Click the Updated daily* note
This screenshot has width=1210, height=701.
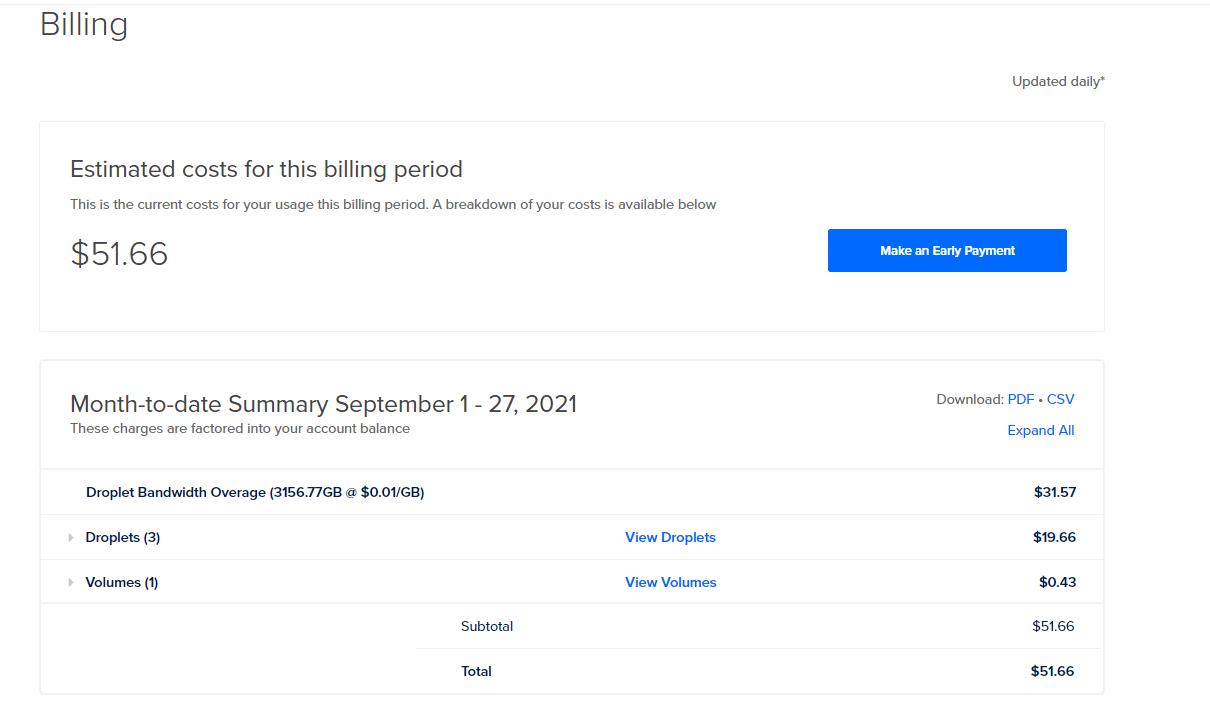click(1058, 81)
